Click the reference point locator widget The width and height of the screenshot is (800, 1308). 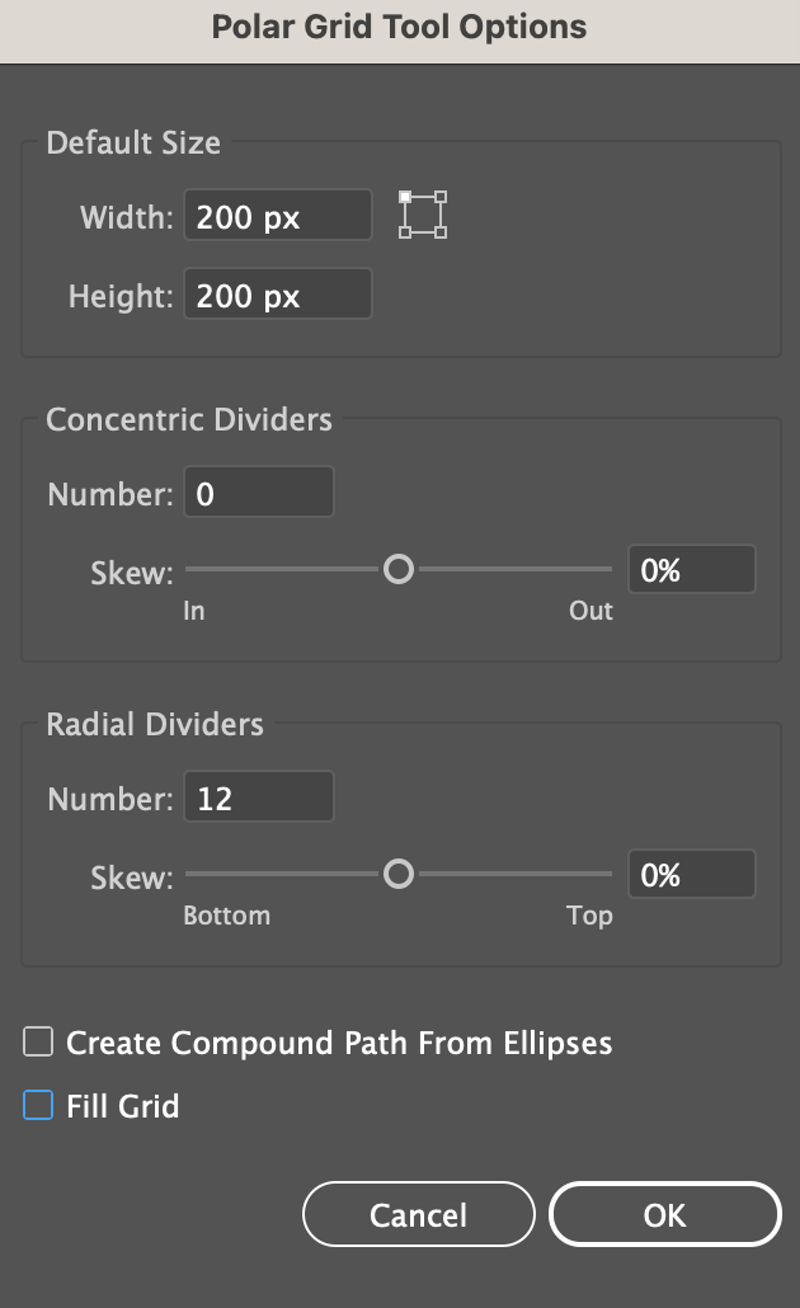tap(422, 214)
